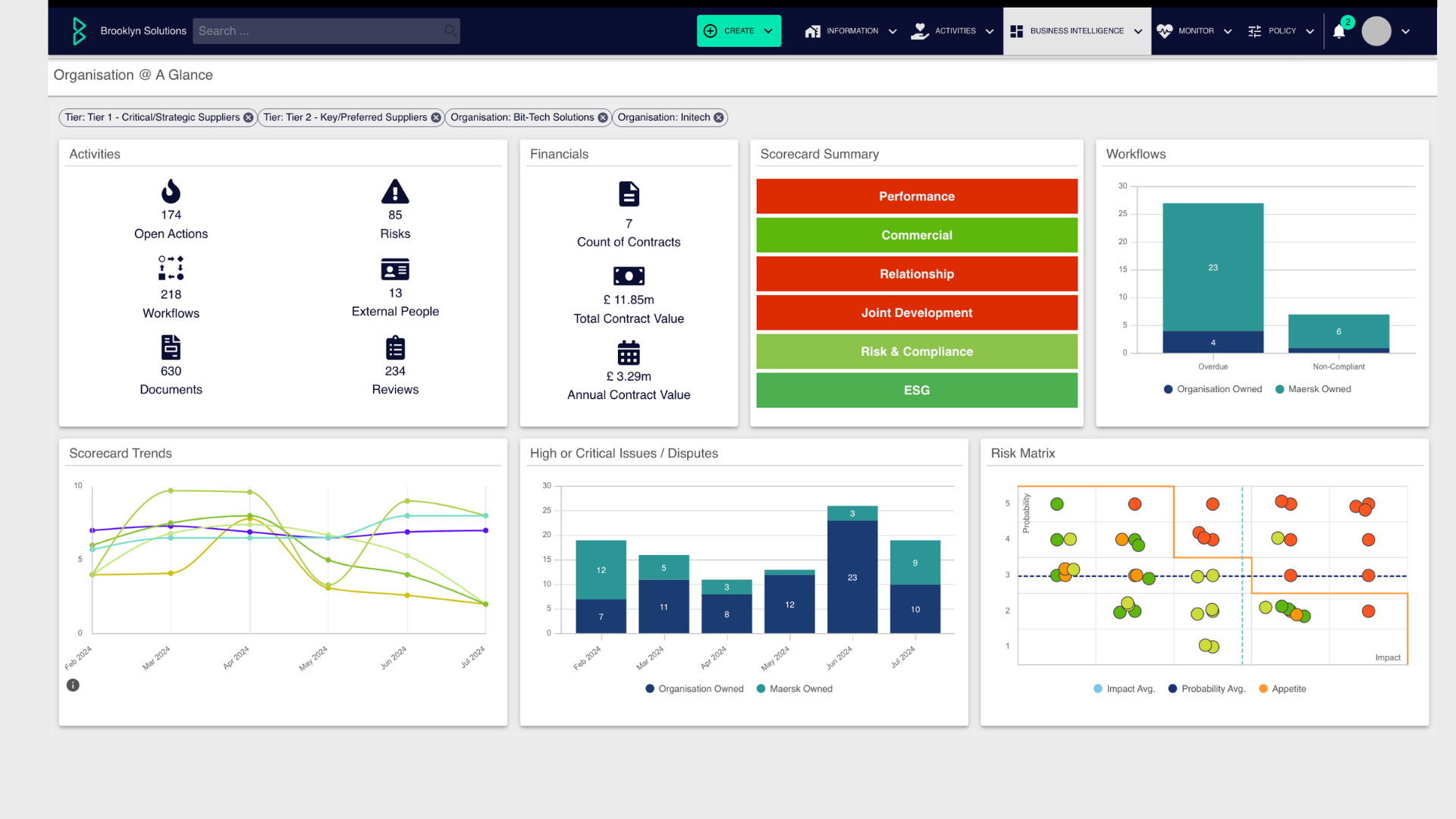Image resolution: width=1456 pixels, height=819 pixels.
Task: Click the Open Actions flame icon
Action: coord(171,192)
